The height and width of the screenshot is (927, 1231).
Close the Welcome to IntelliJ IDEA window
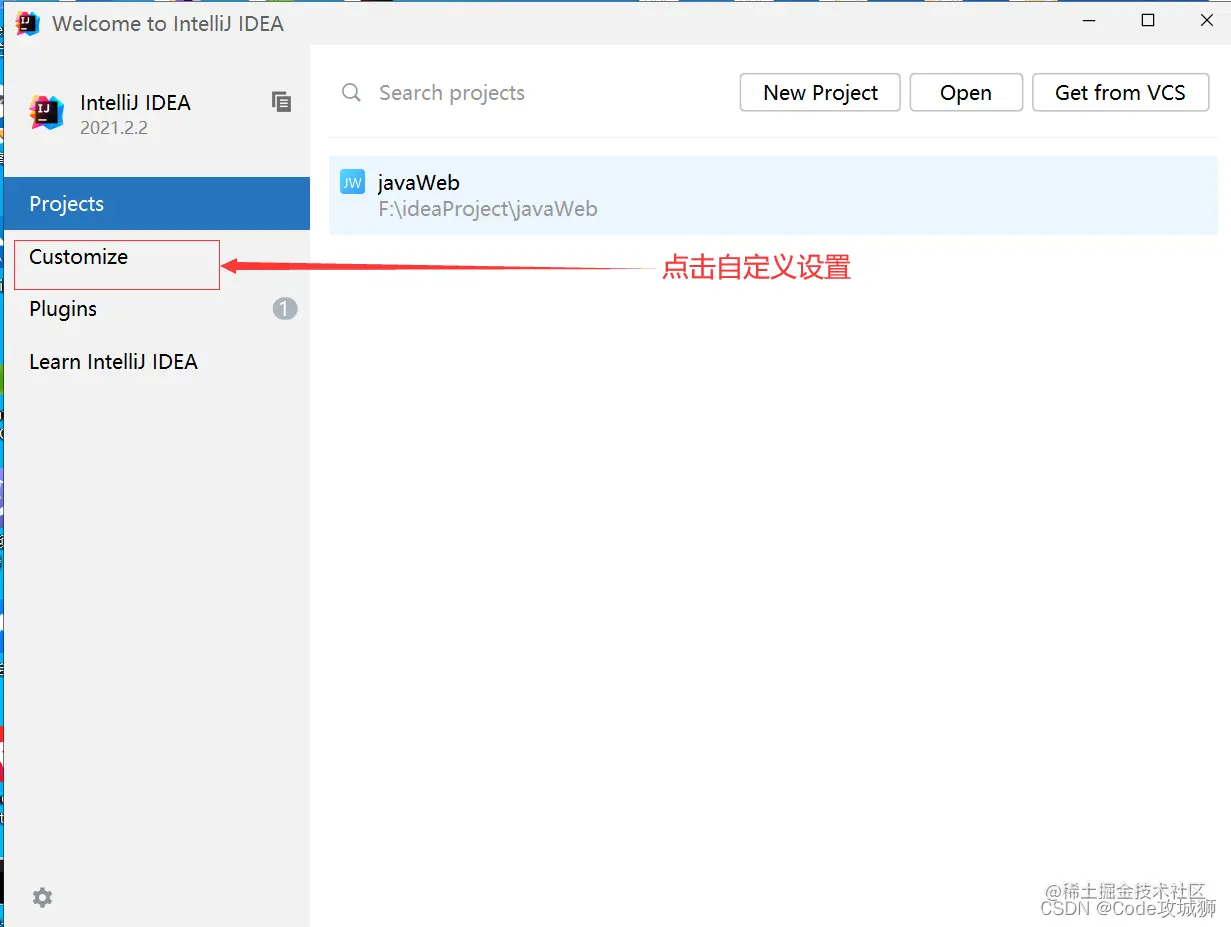[1206, 22]
